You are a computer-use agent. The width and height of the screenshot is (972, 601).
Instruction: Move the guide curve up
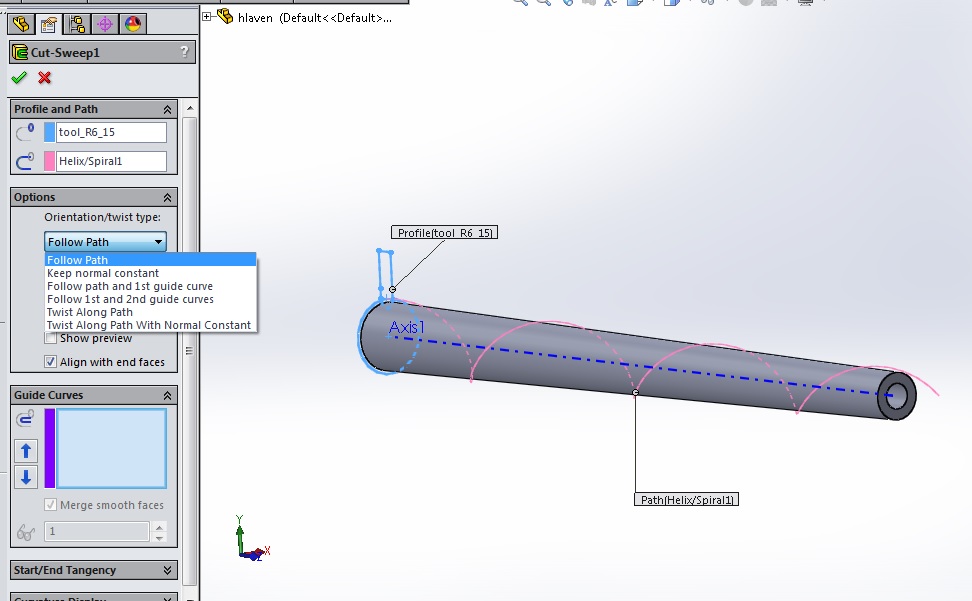click(x=27, y=451)
